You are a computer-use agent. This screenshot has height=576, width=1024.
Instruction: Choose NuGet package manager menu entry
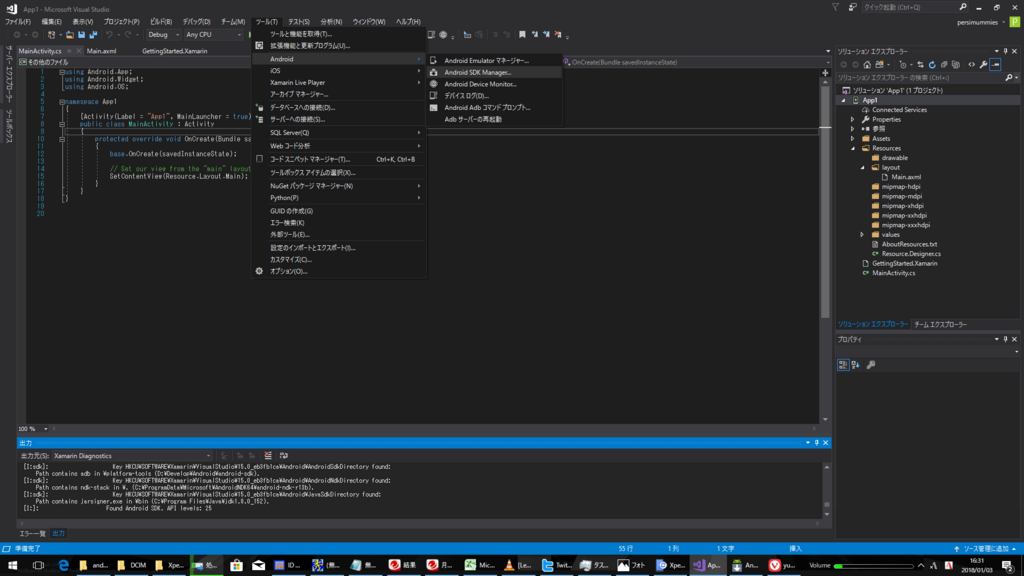point(338,186)
